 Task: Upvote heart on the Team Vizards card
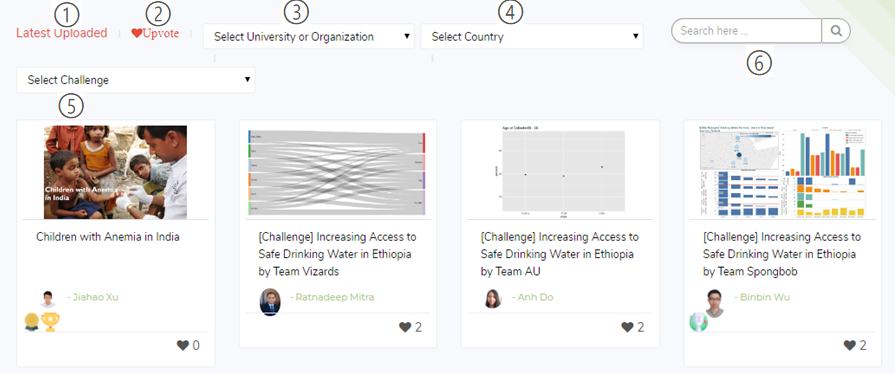(x=405, y=327)
